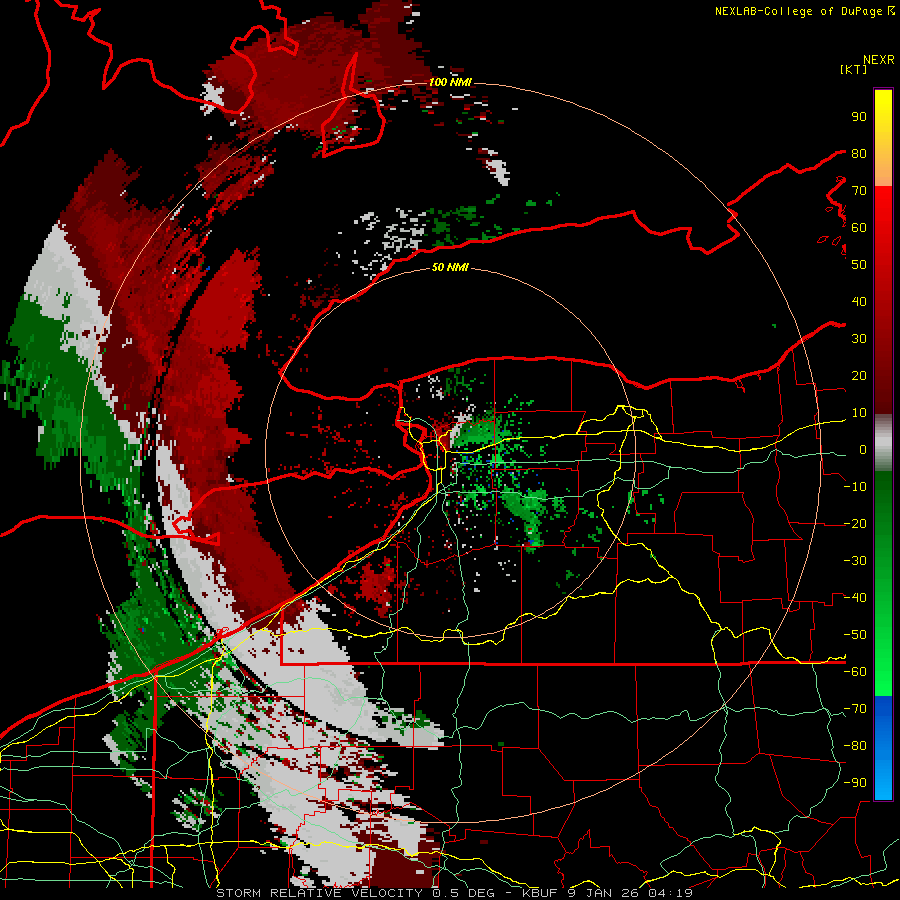
Task: Click the [KT] units label
Action: 854,69
